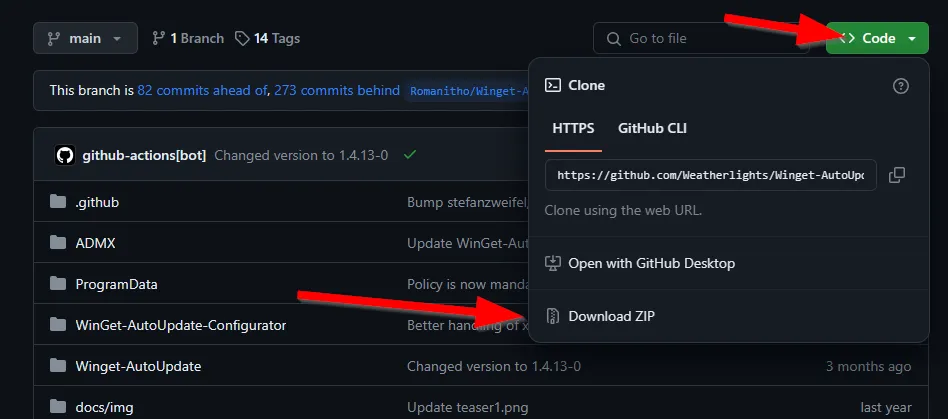Click folder icon beside .github
The width and height of the screenshot is (948, 419).
[58, 201]
